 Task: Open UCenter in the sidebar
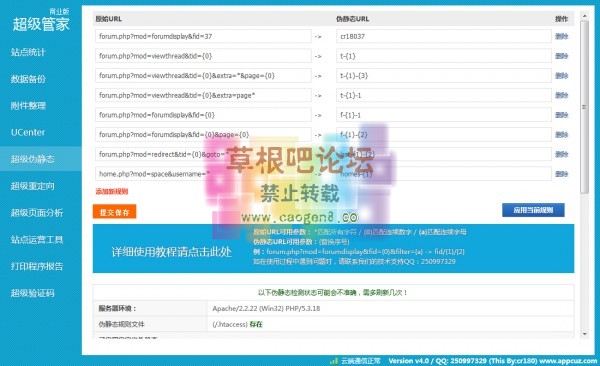point(28,132)
